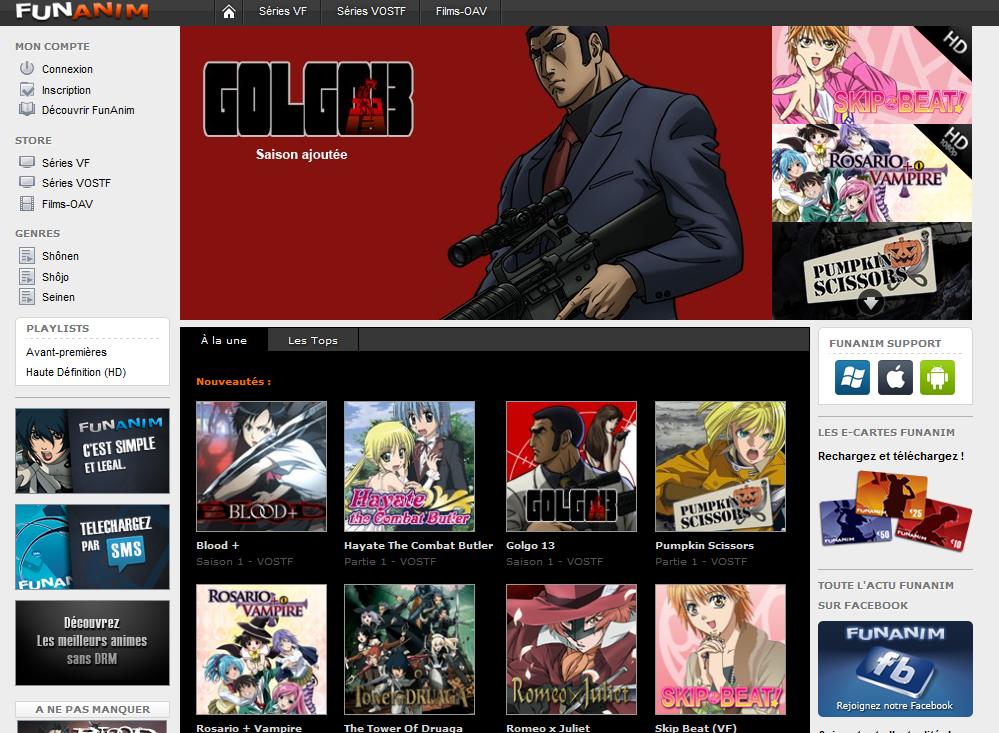Select the Android support icon
This screenshot has width=999, height=733.
937,377
